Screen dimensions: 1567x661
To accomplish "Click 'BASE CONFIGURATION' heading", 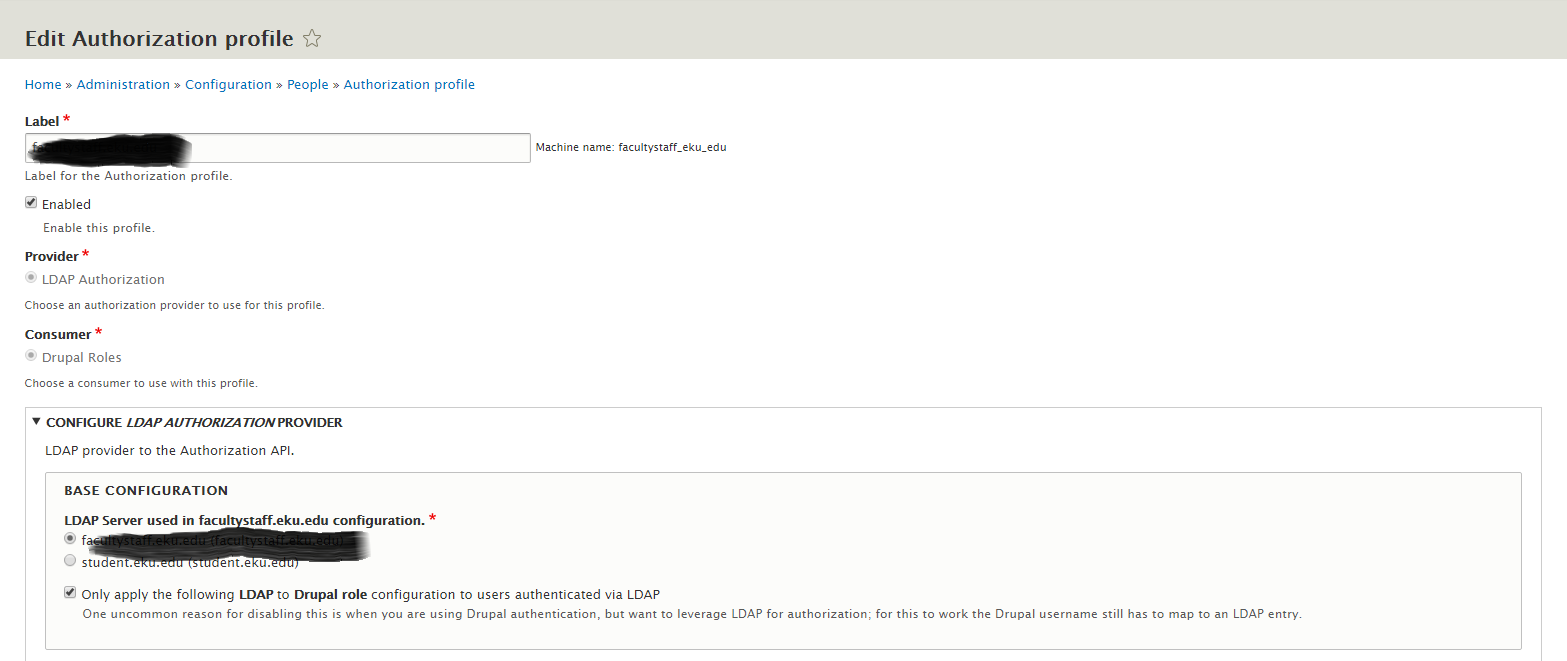I will pyautogui.click(x=146, y=491).
